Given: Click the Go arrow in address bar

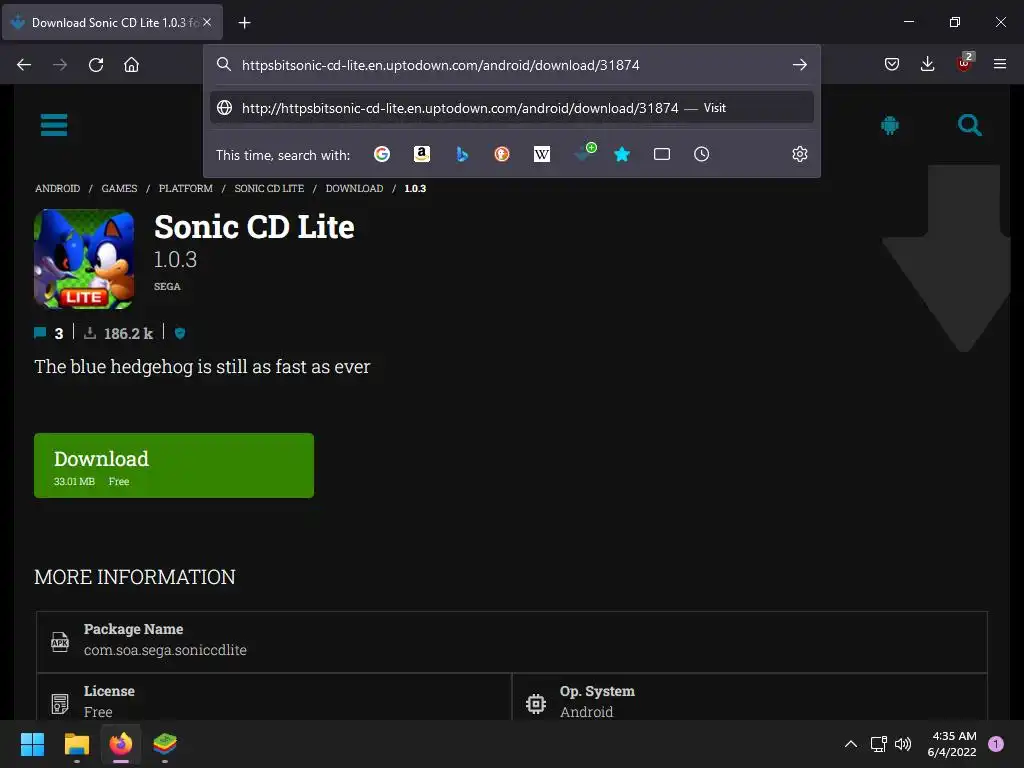Looking at the screenshot, I should 799,65.
